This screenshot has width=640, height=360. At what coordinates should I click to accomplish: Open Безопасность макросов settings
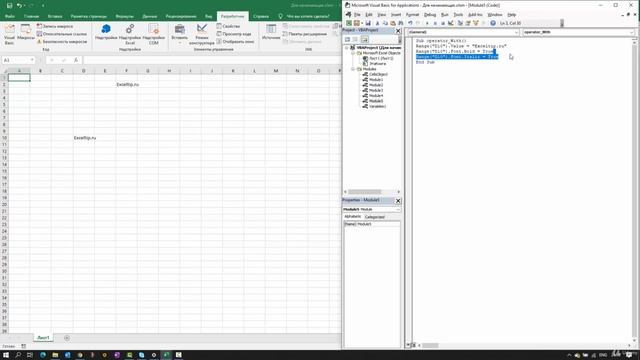pyautogui.click(x=62, y=42)
